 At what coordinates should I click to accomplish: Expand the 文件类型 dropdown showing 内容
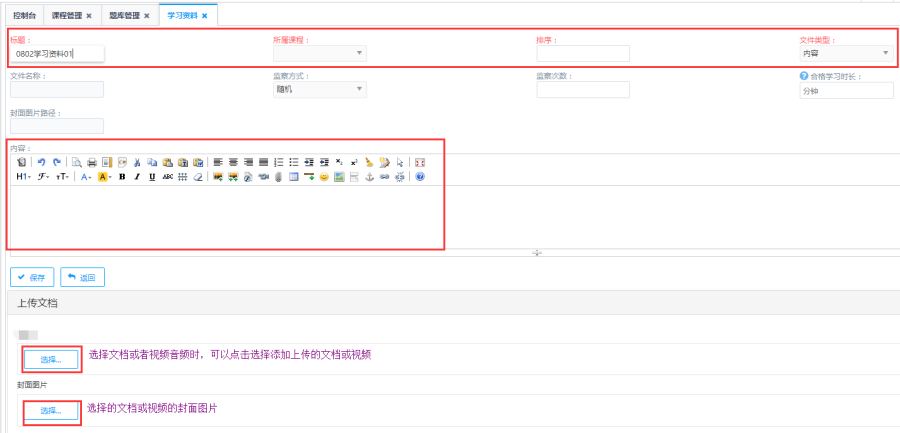[845, 54]
